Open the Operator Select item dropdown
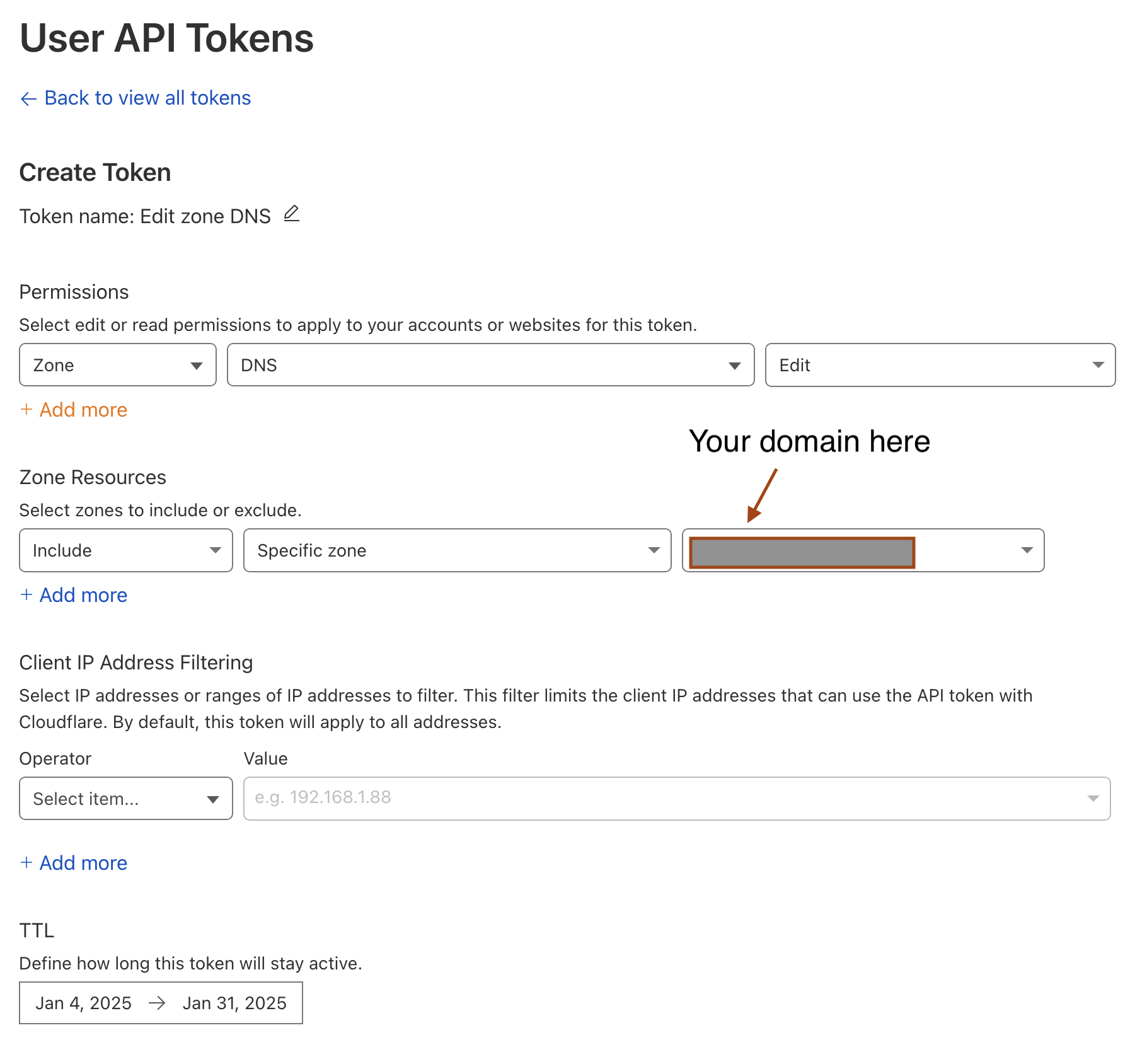The height and width of the screenshot is (1064, 1147). 126,799
